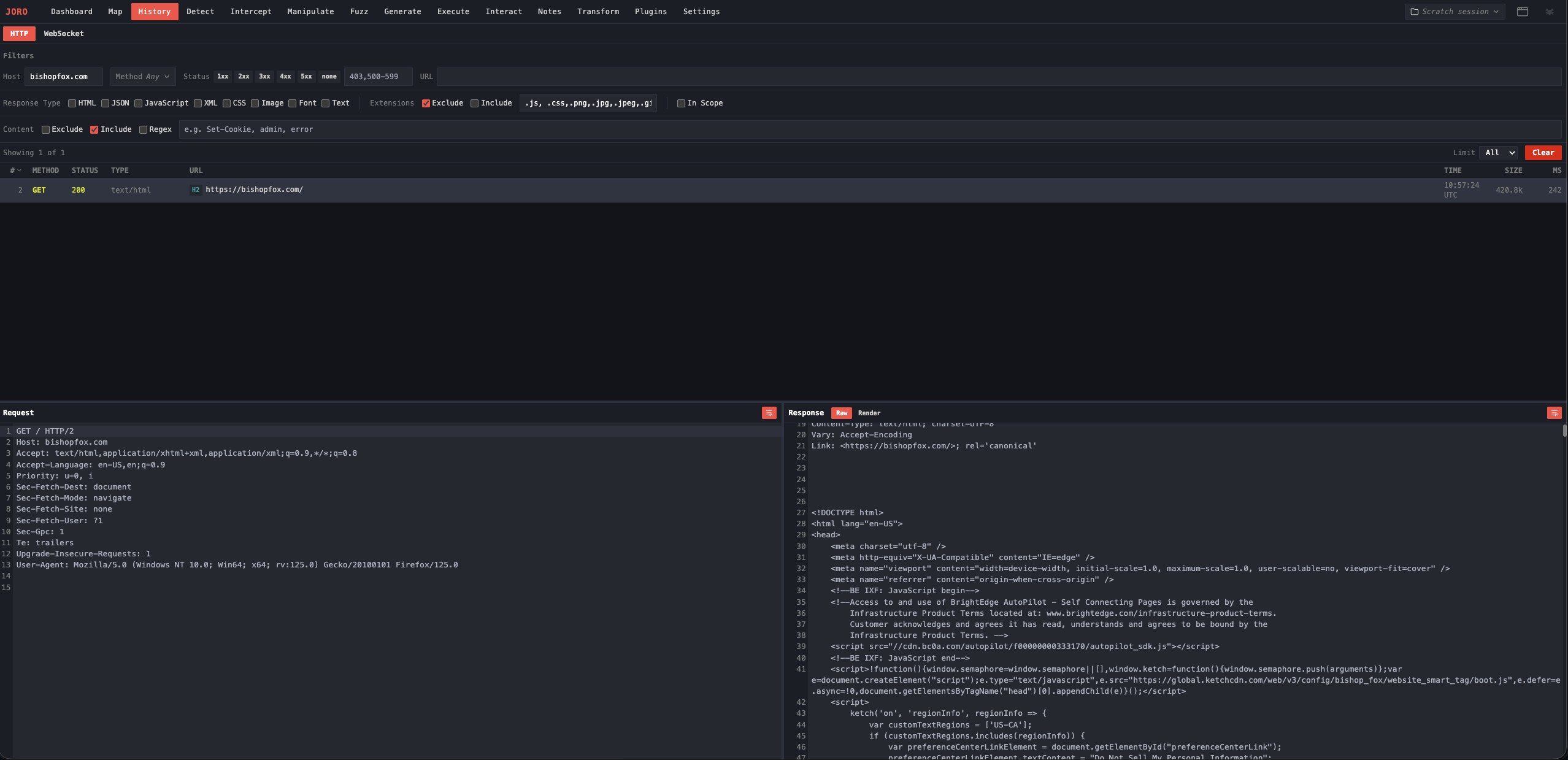Open the Scratch session selector
The height and width of the screenshot is (760, 1568).
(x=1455, y=12)
